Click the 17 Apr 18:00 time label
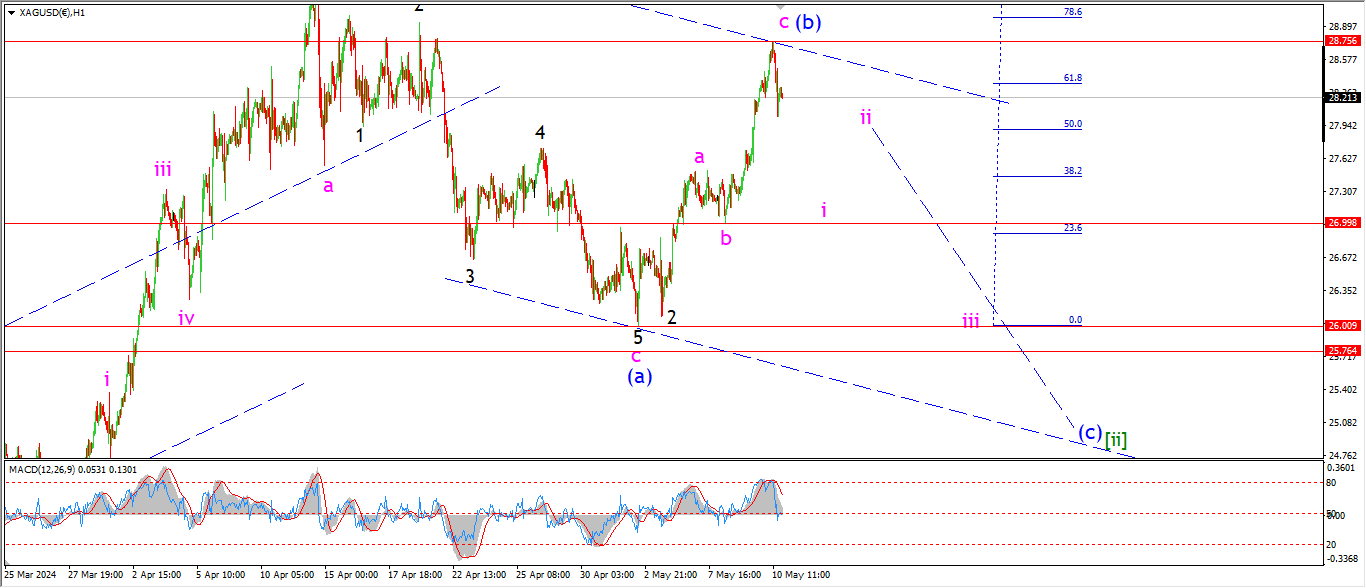 click(416, 576)
